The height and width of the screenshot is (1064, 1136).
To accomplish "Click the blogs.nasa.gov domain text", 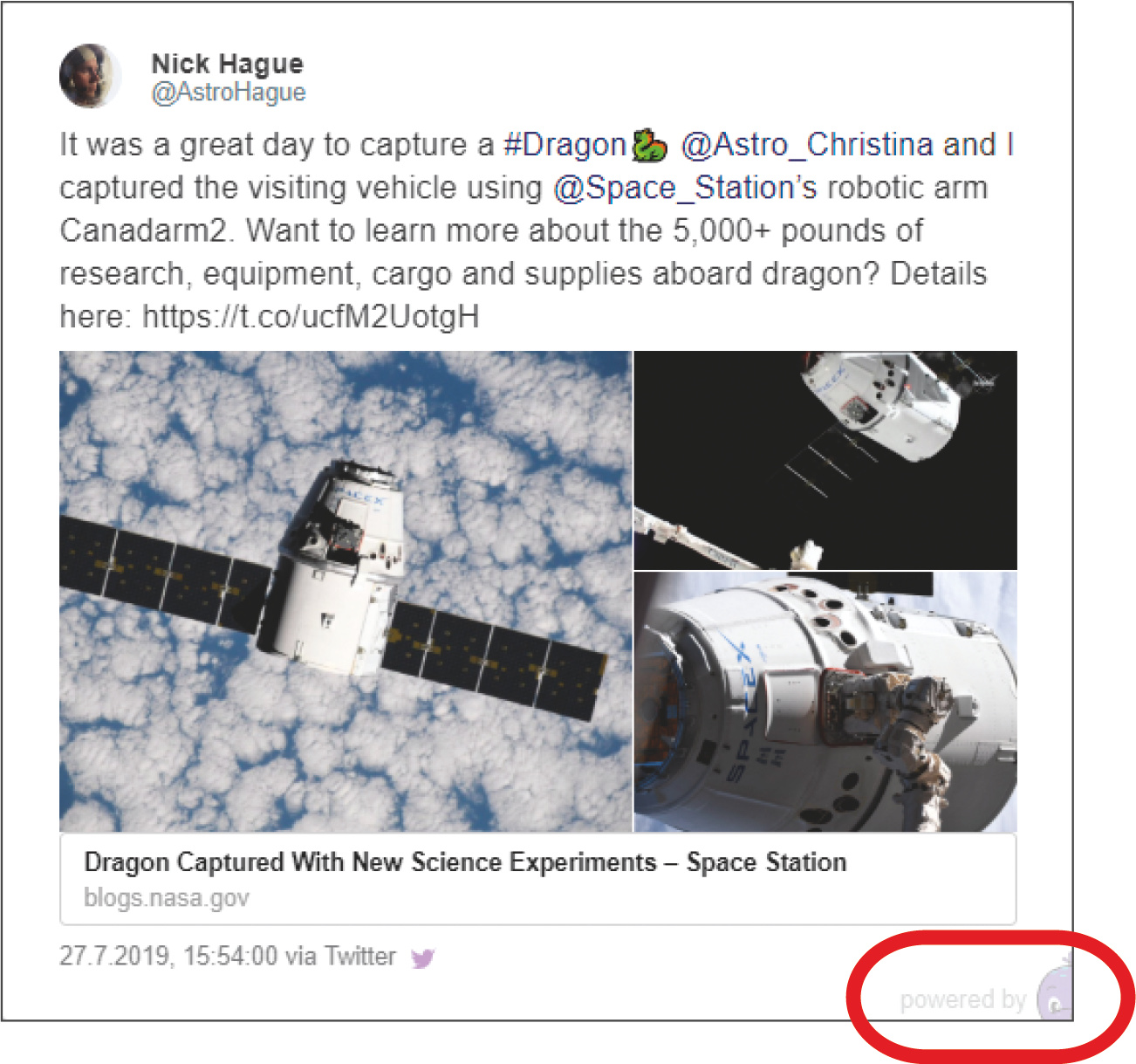I will coord(167,897).
